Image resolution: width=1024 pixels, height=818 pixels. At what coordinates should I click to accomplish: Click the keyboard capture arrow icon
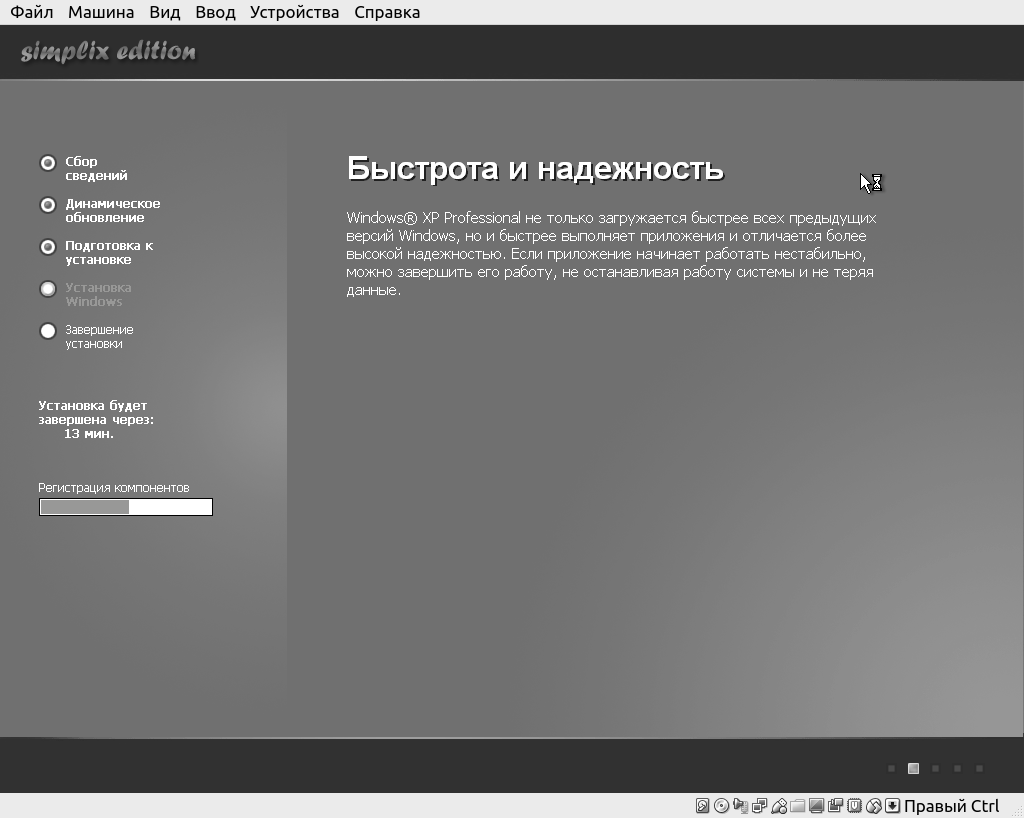(893, 806)
